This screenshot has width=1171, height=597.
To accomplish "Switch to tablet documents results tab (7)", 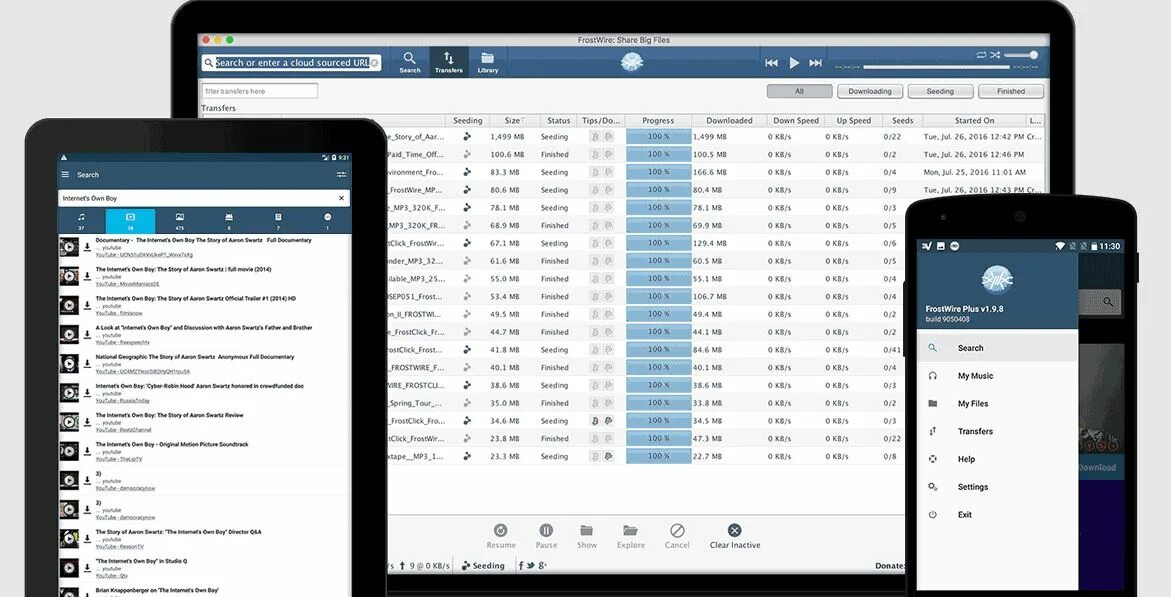I will click(x=278, y=221).
